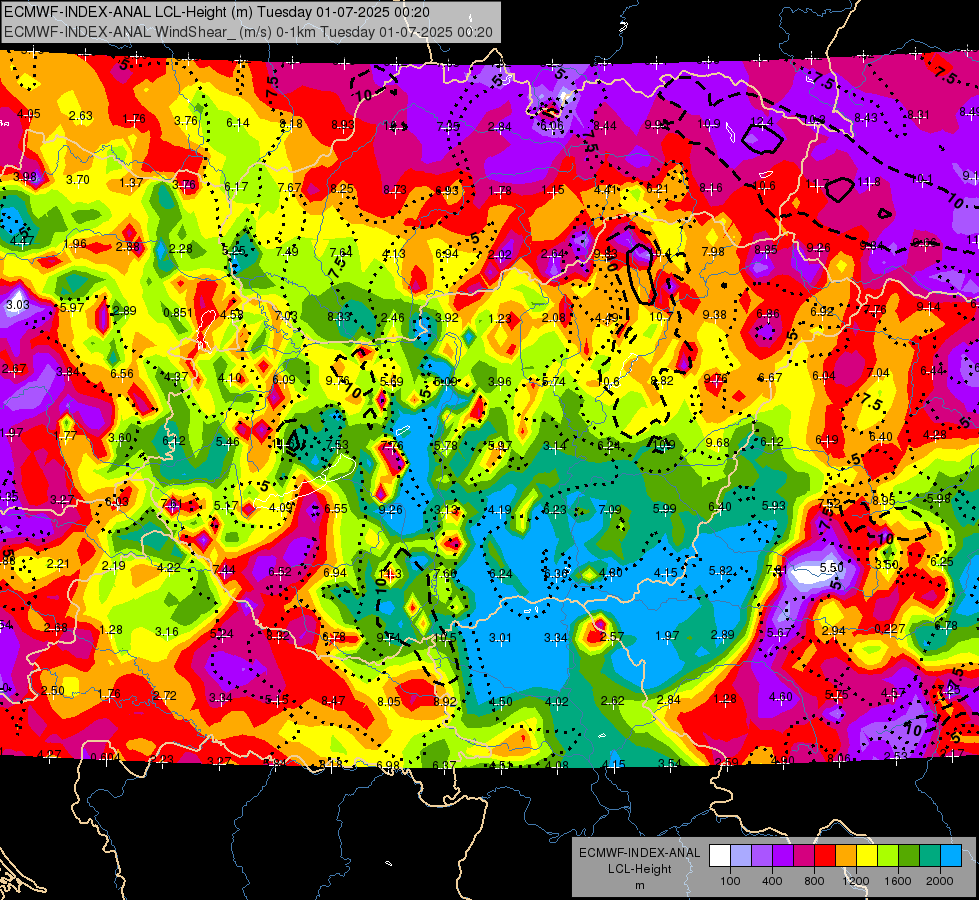Click the ECMWF-INDEX-ANAL text in legend box
The width and height of the screenshot is (979, 900).
click(639, 853)
